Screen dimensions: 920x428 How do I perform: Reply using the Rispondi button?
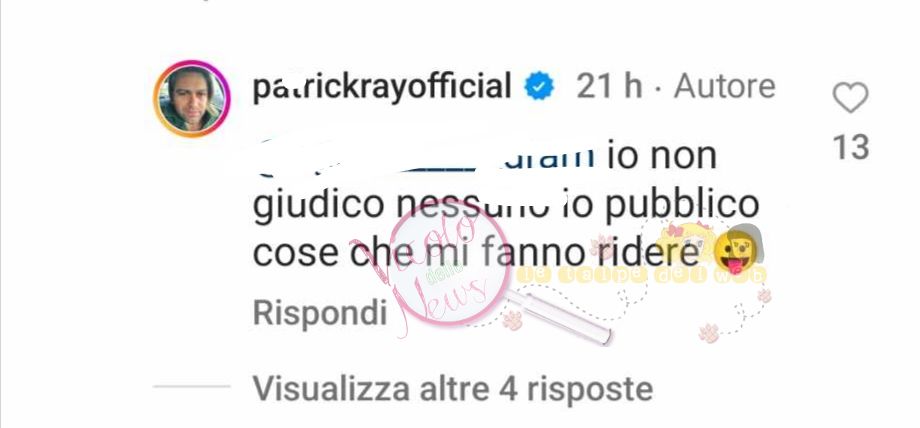click(320, 313)
